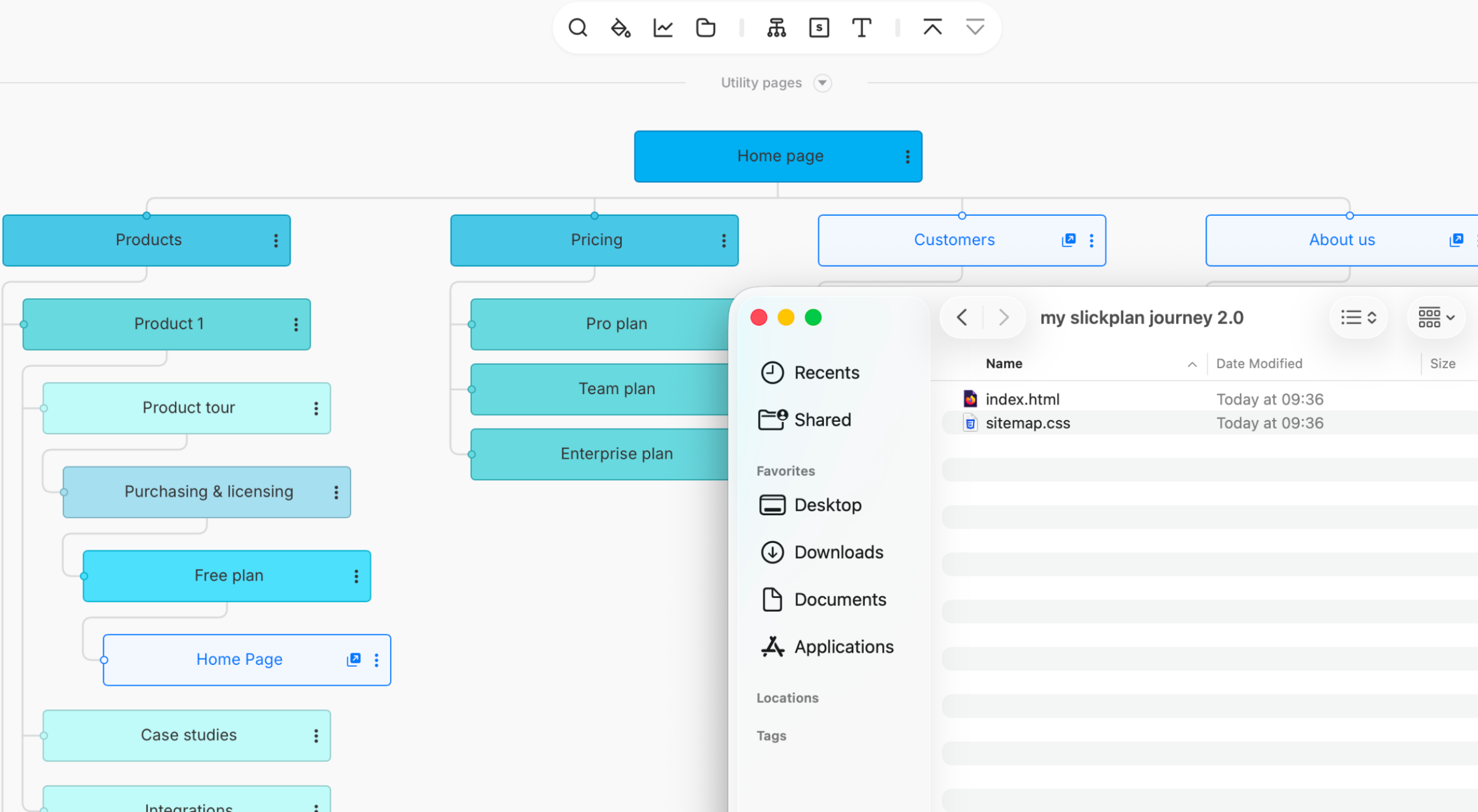Select the Pro plan node
The width and height of the screenshot is (1478, 812).
(600, 324)
